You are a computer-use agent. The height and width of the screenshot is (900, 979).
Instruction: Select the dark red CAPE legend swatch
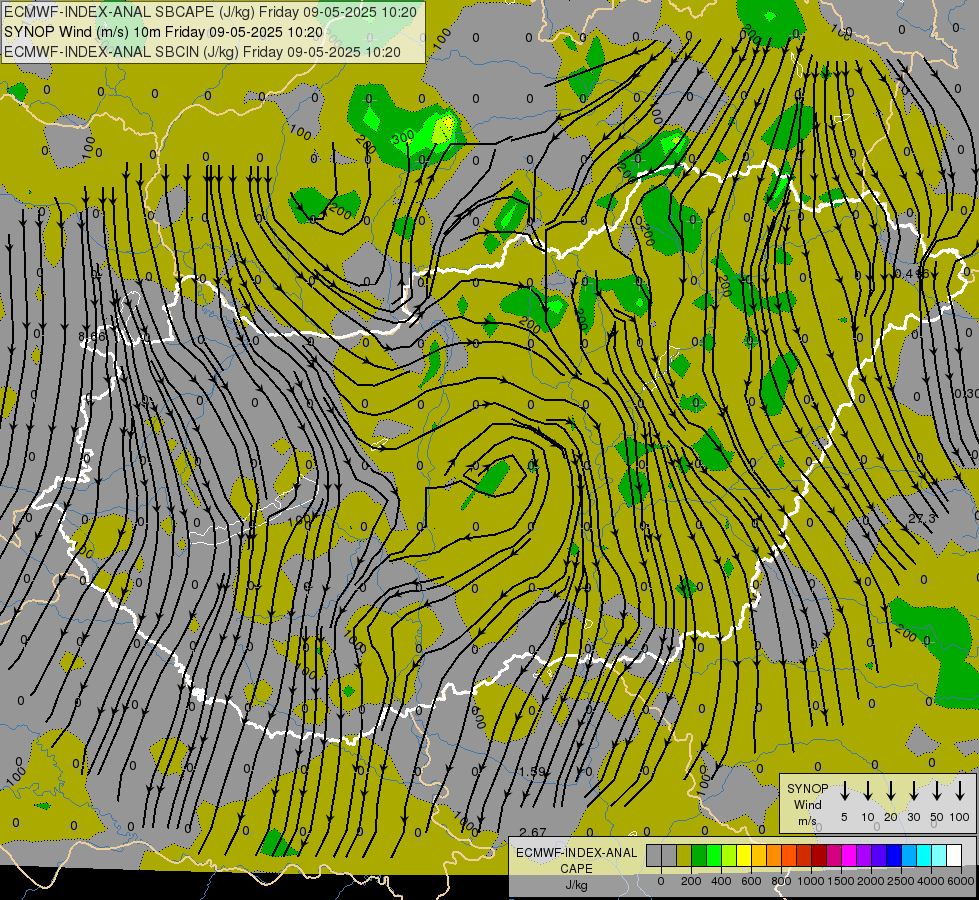pyautogui.click(x=819, y=856)
